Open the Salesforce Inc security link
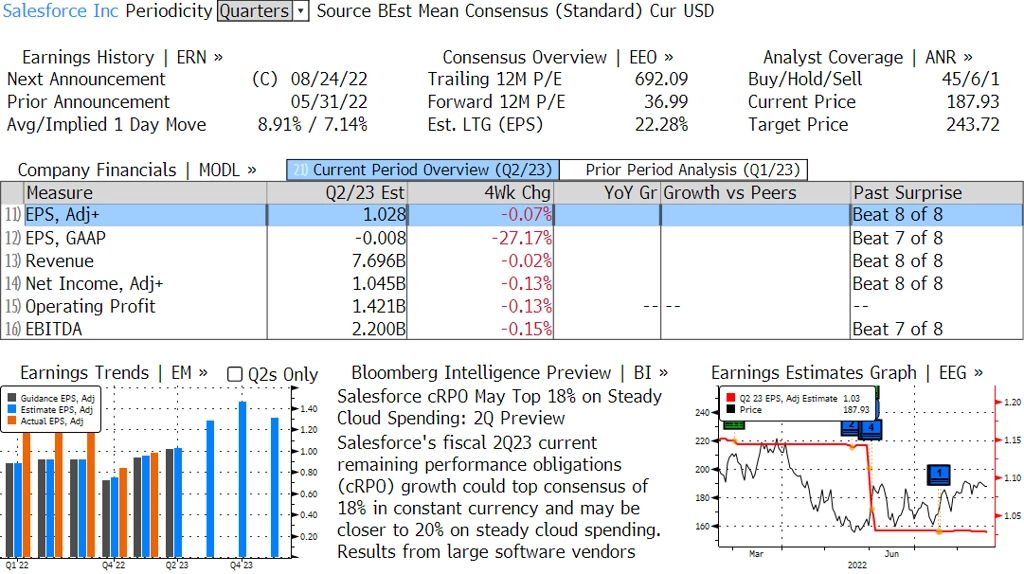 click(x=61, y=11)
